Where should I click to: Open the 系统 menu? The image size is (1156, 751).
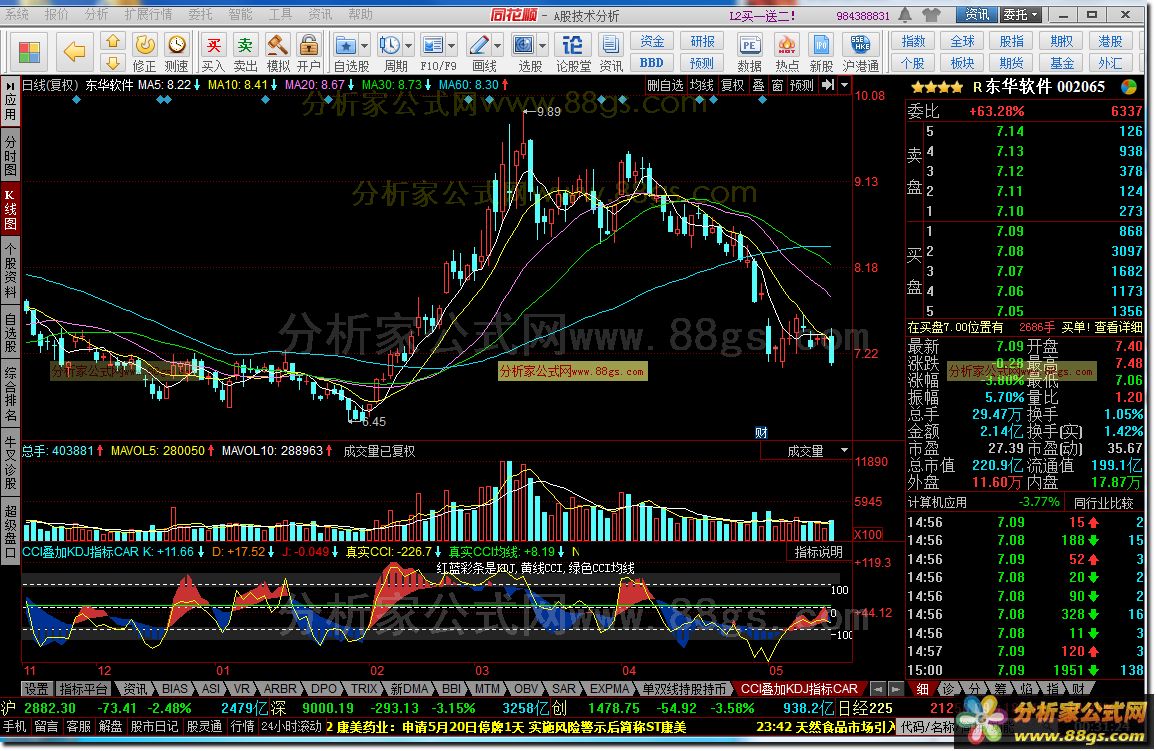[16, 14]
